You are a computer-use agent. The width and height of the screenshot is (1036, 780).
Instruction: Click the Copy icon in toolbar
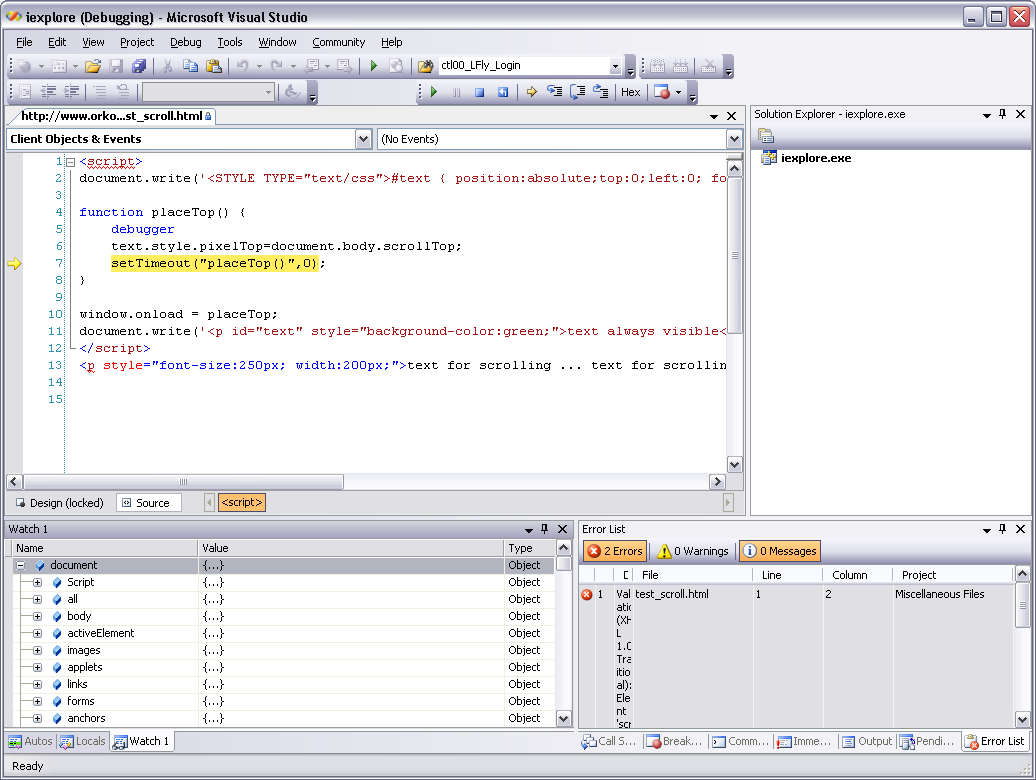190,66
